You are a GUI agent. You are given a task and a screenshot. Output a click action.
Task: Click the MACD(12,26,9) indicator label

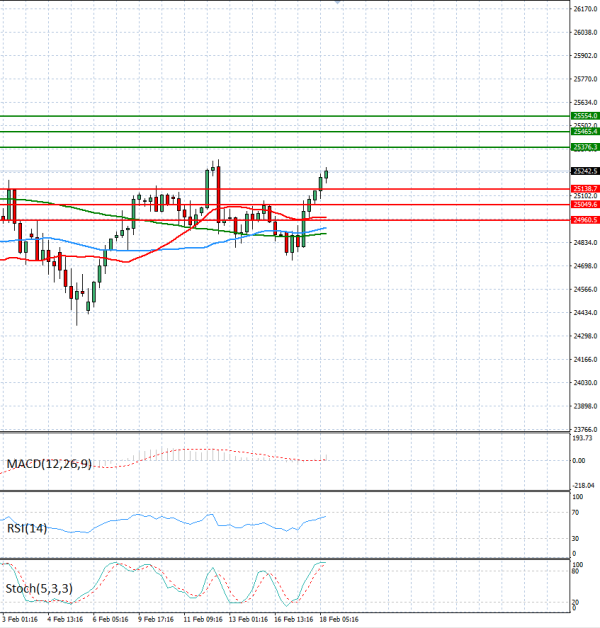(49, 464)
